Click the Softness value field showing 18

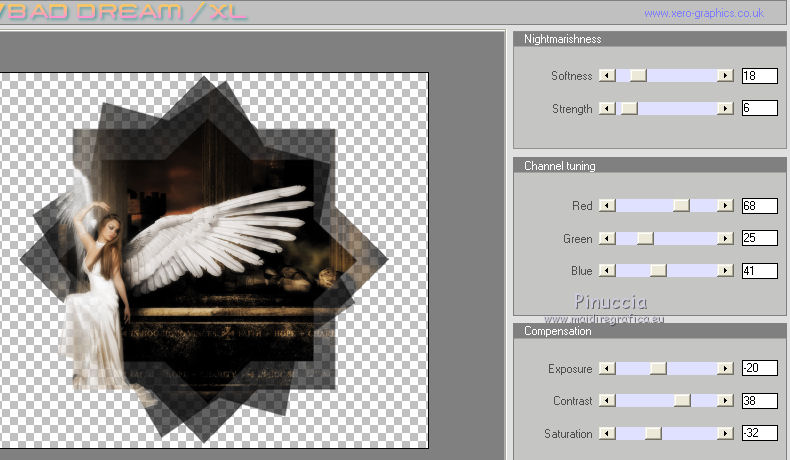tap(760, 76)
